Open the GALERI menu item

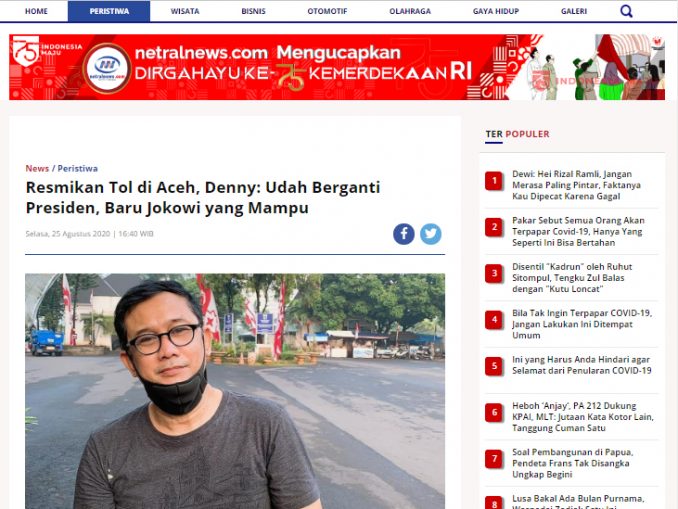tap(574, 11)
